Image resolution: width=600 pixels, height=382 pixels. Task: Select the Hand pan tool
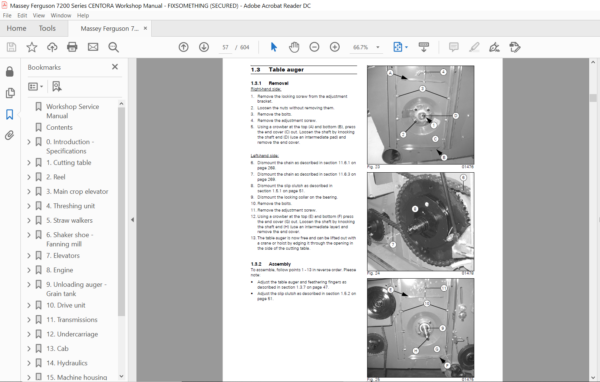[294, 47]
